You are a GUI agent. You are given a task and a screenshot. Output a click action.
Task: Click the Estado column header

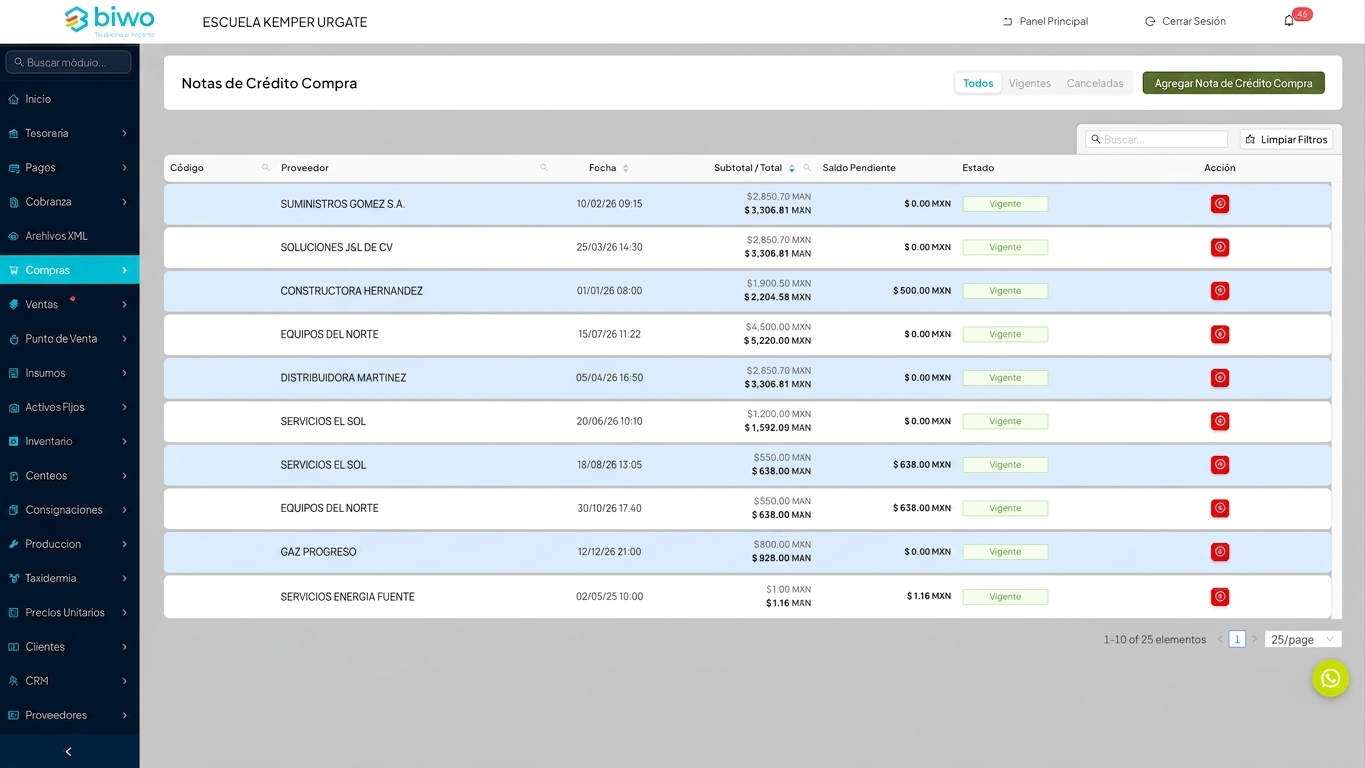click(x=978, y=168)
